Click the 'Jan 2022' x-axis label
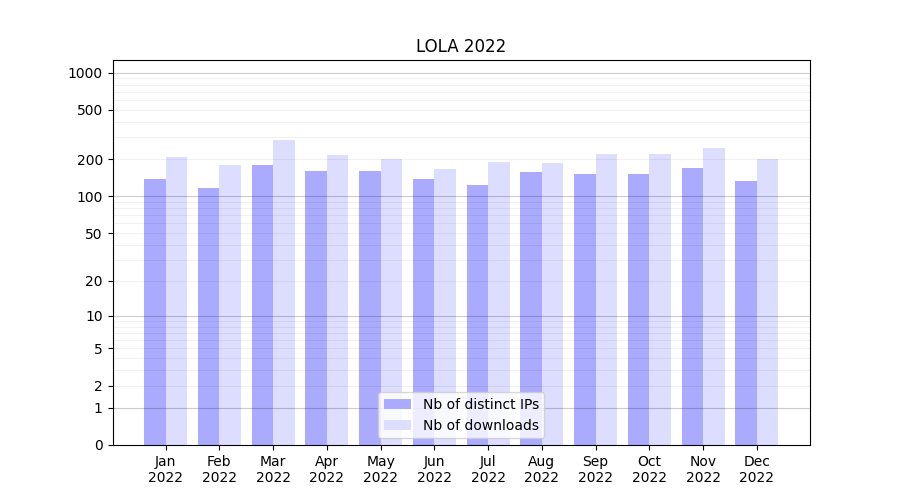This screenshot has width=900, height=500. [166, 469]
